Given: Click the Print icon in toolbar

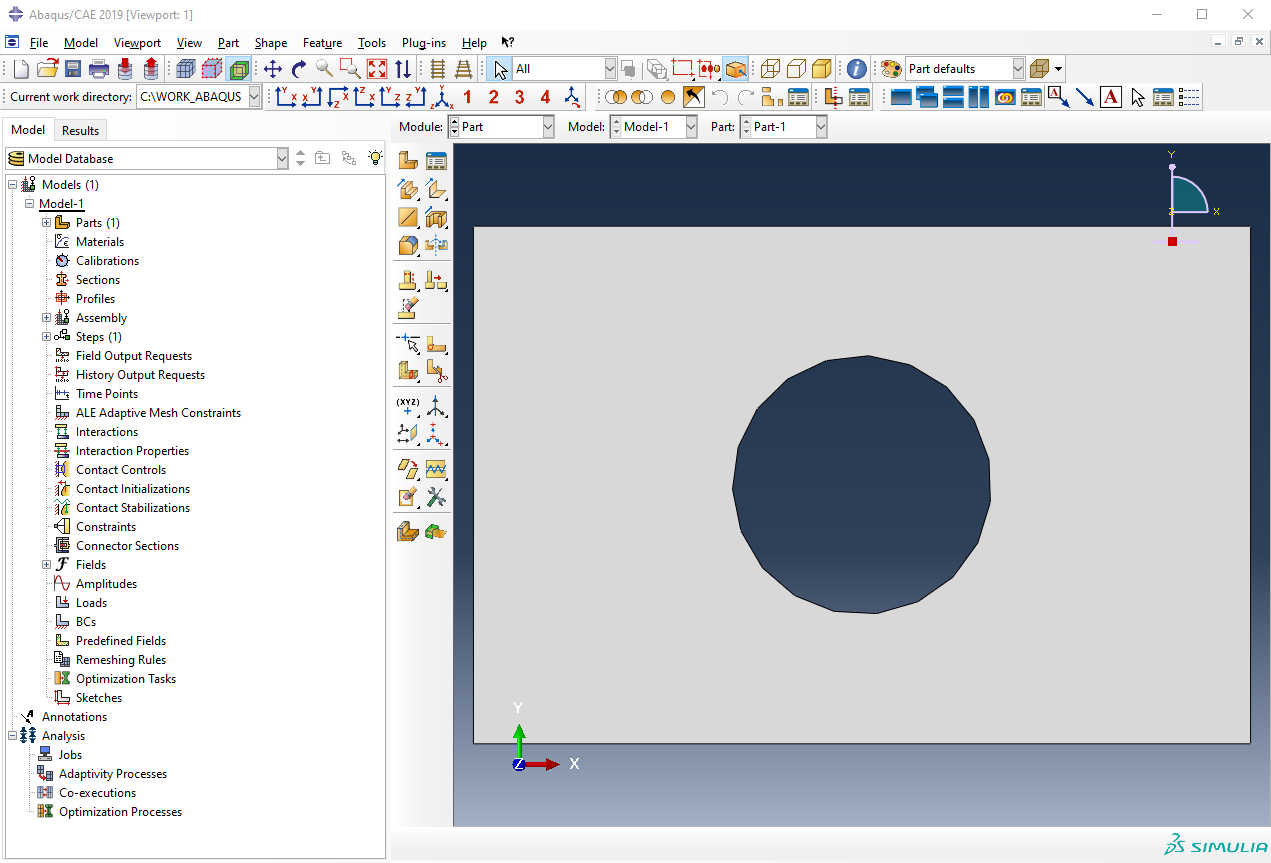Looking at the screenshot, I should [x=99, y=69].
